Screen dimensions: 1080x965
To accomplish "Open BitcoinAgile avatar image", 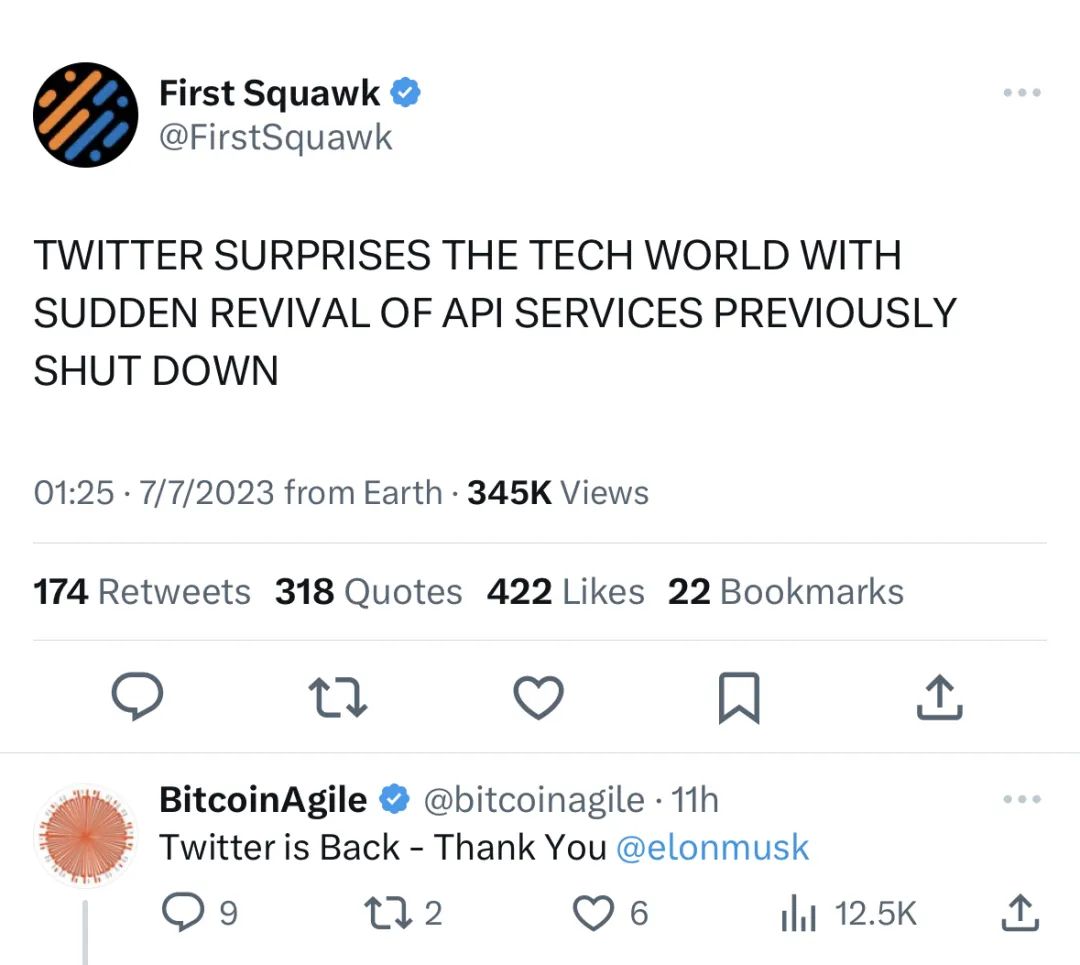I will click(x=85, y=835).
